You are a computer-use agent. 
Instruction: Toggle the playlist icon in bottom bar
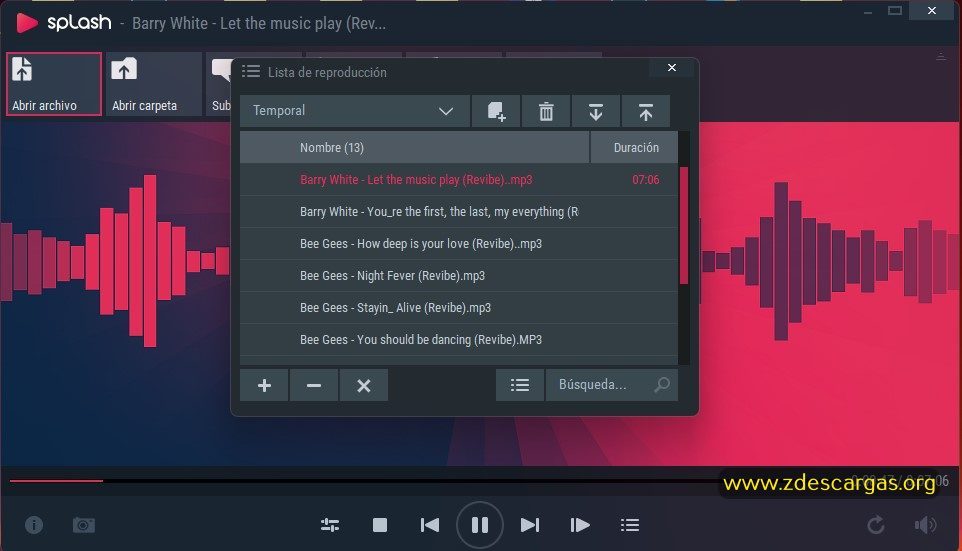pos(629,525)
